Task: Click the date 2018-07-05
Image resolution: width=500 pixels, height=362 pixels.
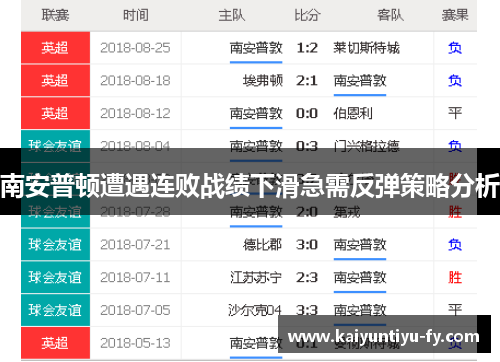Action: coord(135,310)
